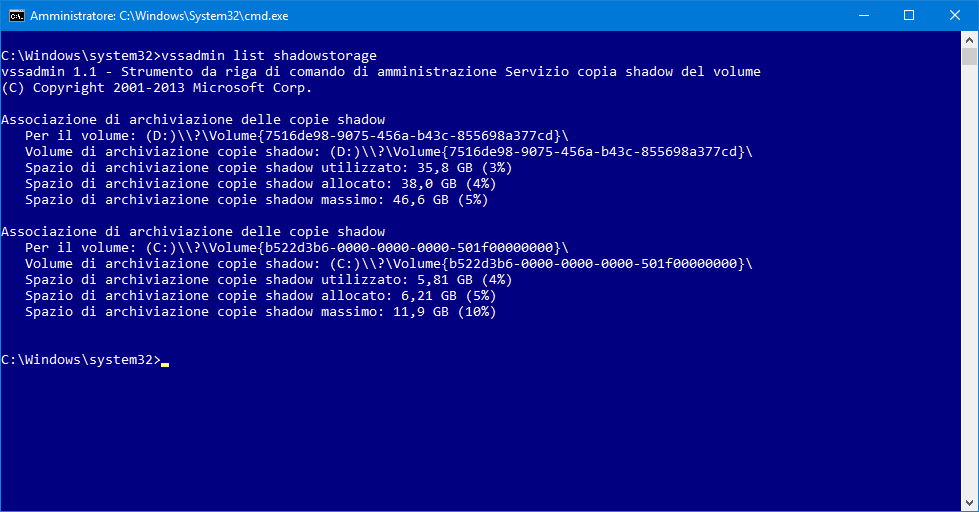Close the cmd.exe window
The image size is (979, 512).
tap(955, 16)
